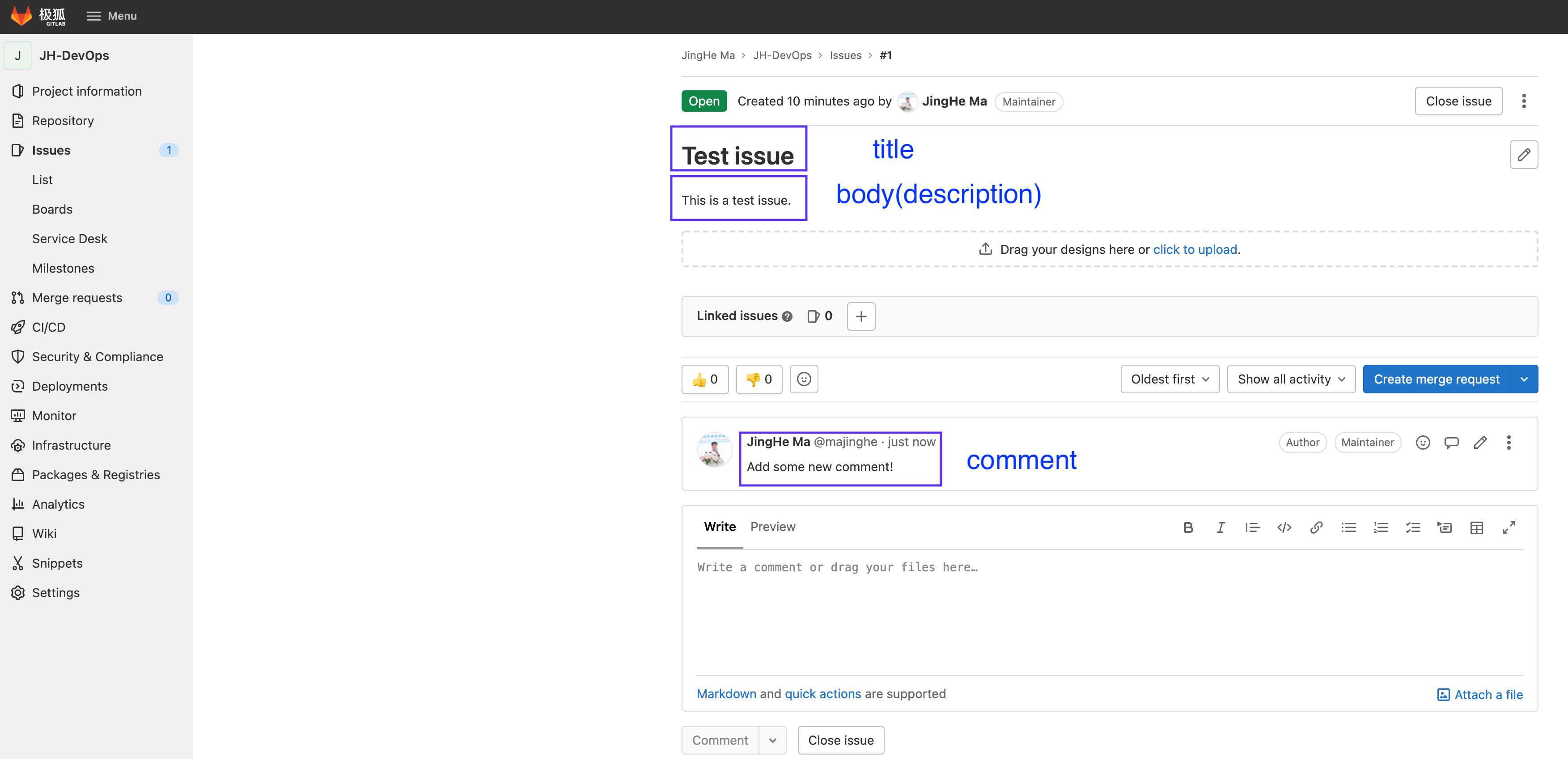Click the bold formatting icon

pos(1187,527)
